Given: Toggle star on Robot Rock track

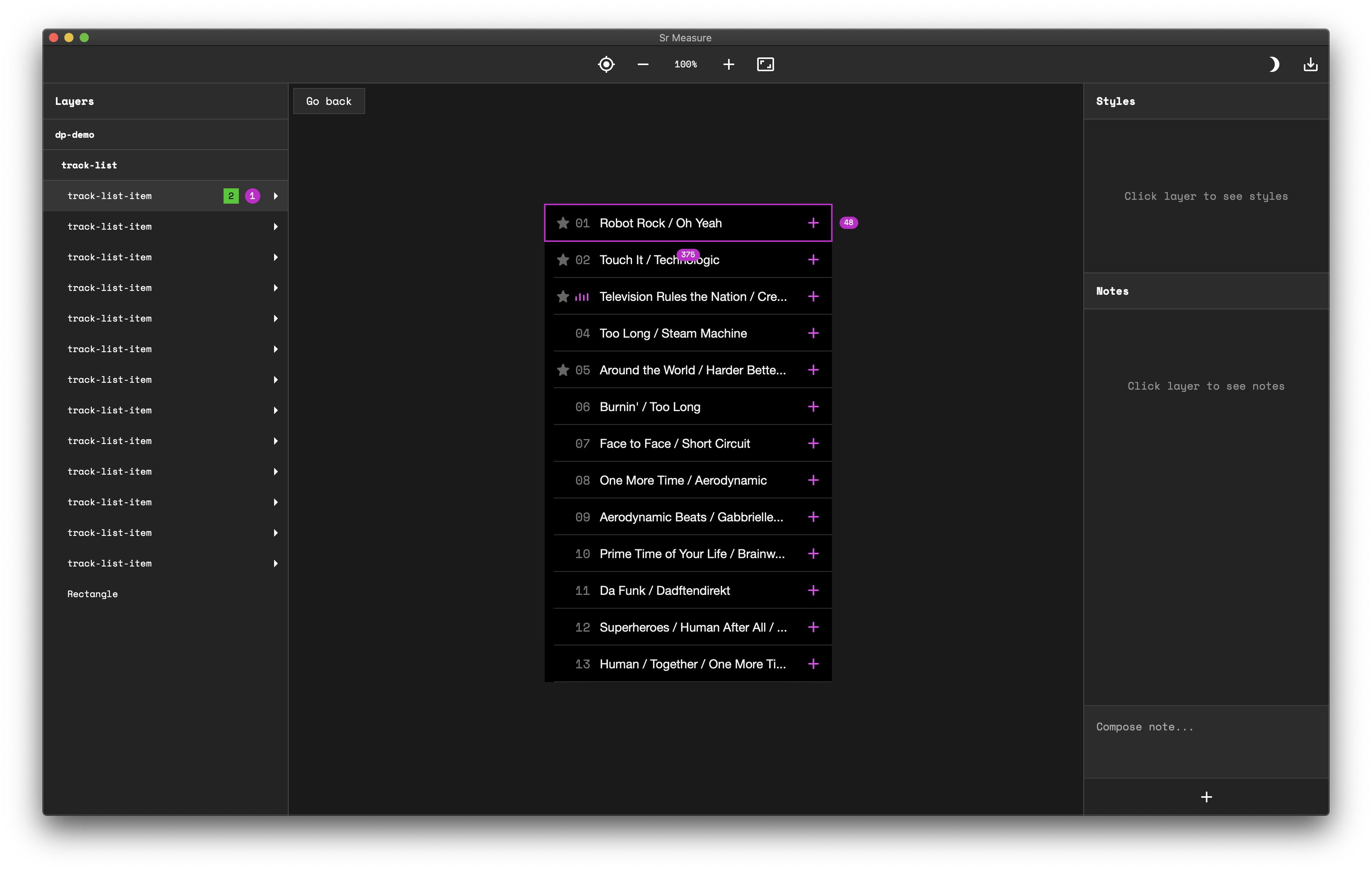Looking at the screenshot, I should click(563, 223).
